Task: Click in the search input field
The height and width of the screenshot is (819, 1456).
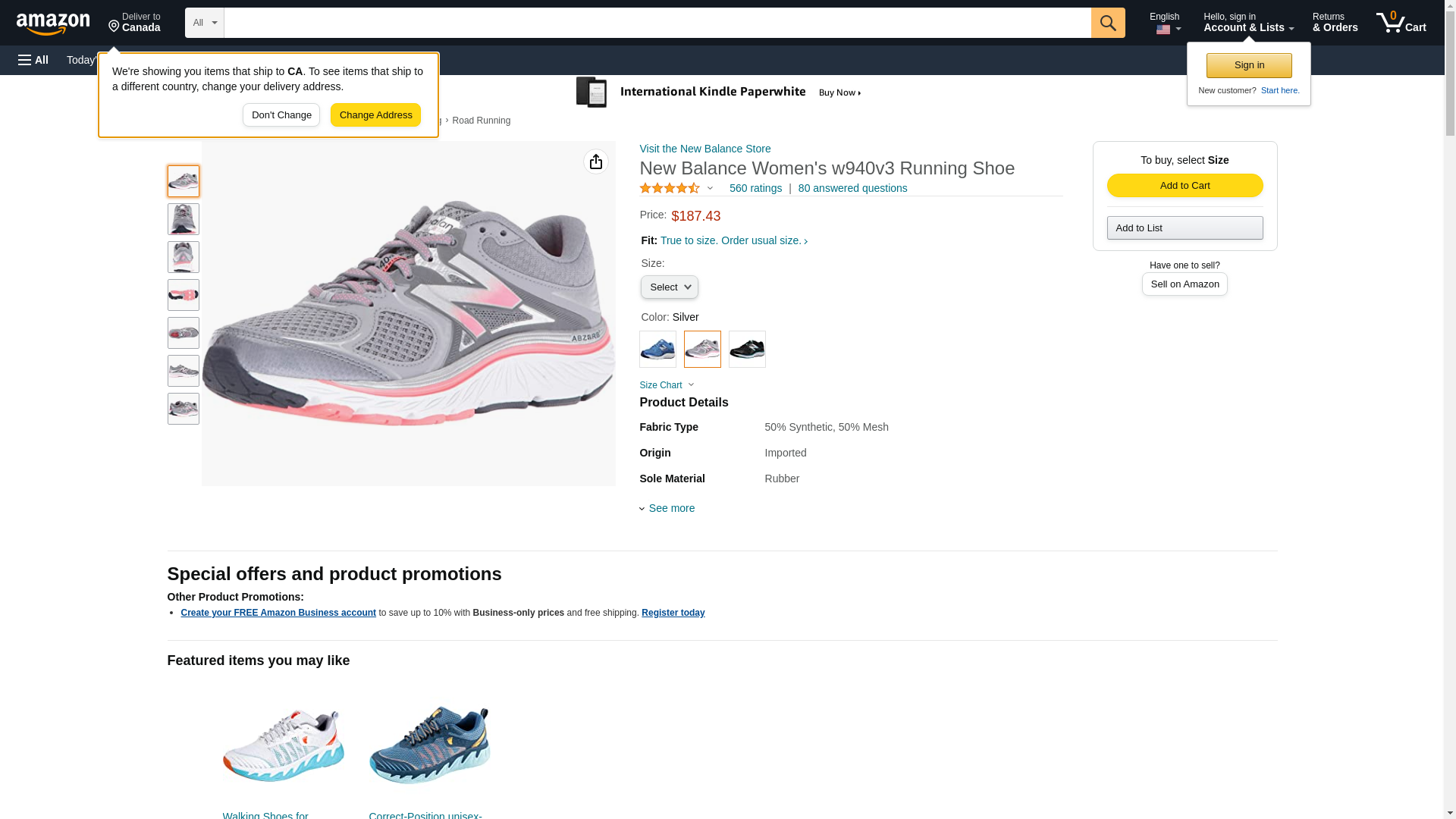Action: click(x=657, y=23)
